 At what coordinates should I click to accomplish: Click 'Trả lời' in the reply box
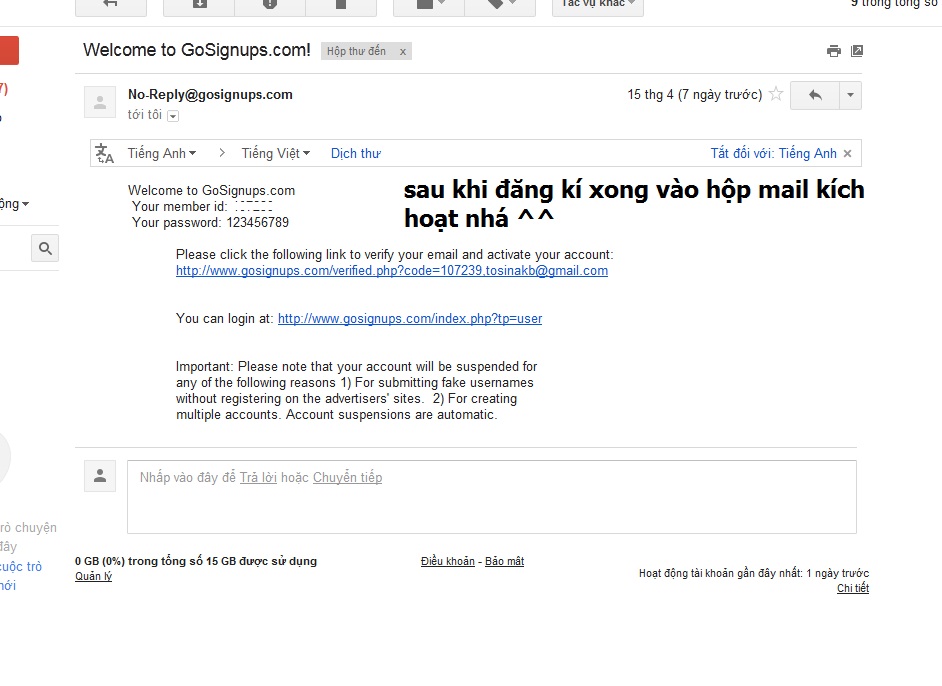[x=258, y=478]
